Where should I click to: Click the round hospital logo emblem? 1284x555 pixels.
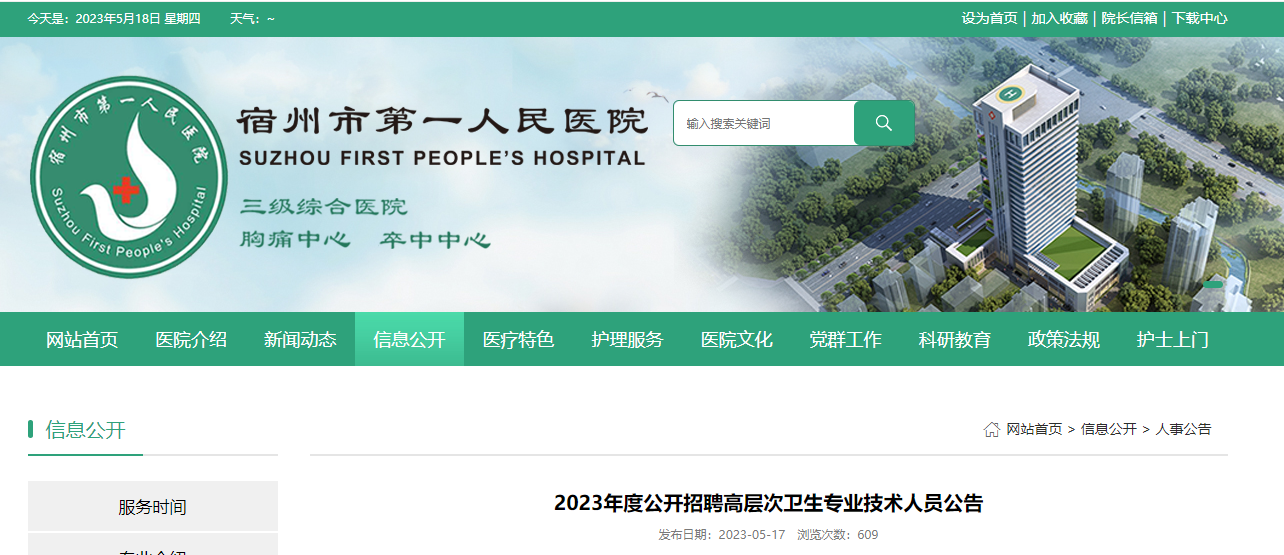129,177
